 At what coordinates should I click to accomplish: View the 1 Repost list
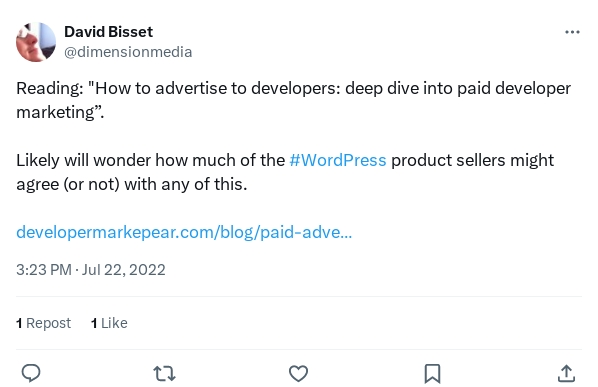pyautogui.click(x=43, y=323)
